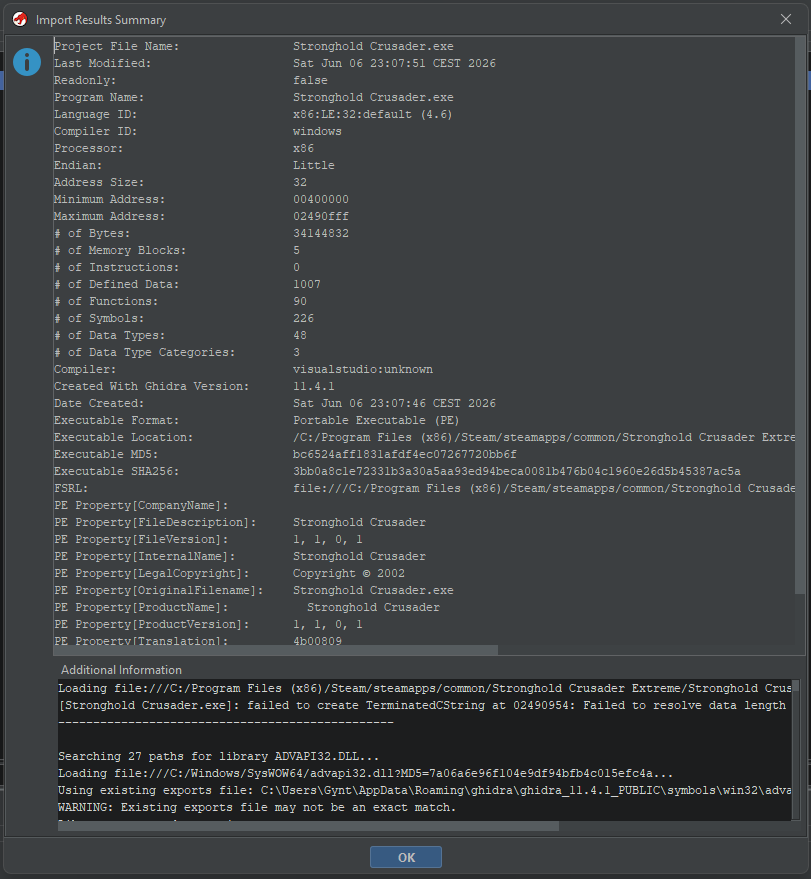This screenshot has width=811, height=879.
Task: Click 'Portable Executable (PE)' format value
Action: [x=376, y=420]
